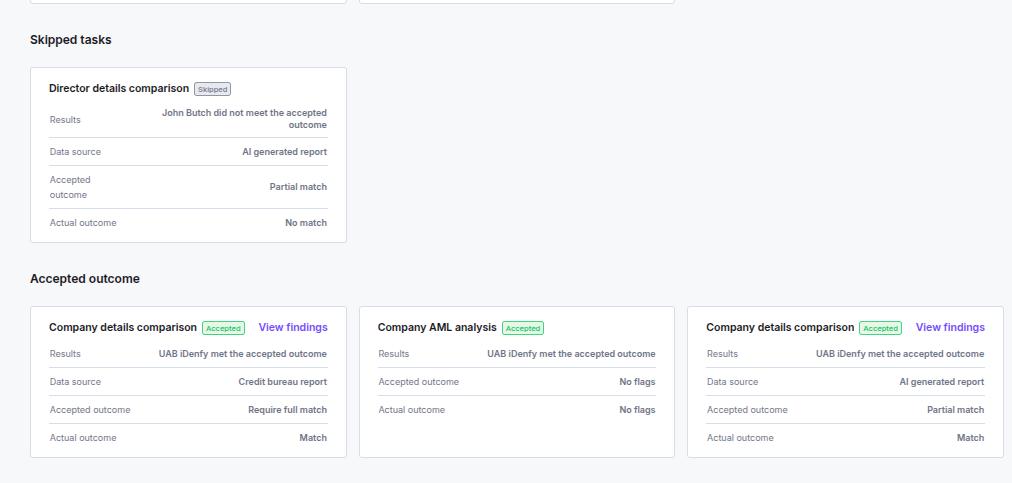Open View findings in the Credit bureau card

(292, 327)
